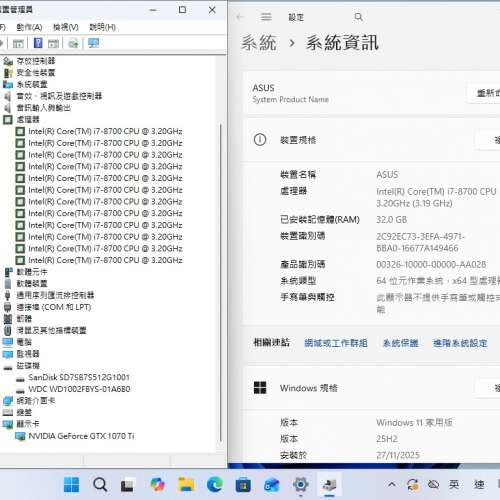Image resolution: width=500 pixels, height=500 pixels.
Task: Select the 存放控制器 category
Action: click(x=36, y=61)
